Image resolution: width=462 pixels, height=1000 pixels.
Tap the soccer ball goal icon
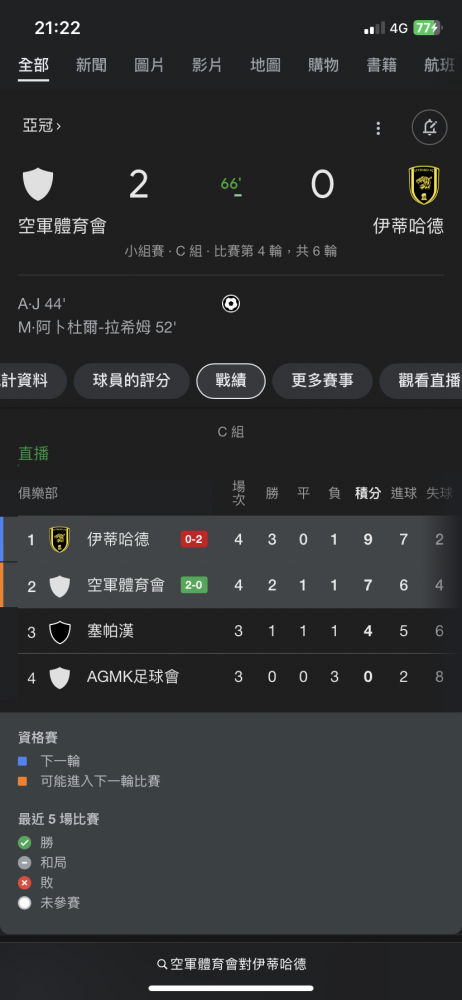tap(230, 304)
